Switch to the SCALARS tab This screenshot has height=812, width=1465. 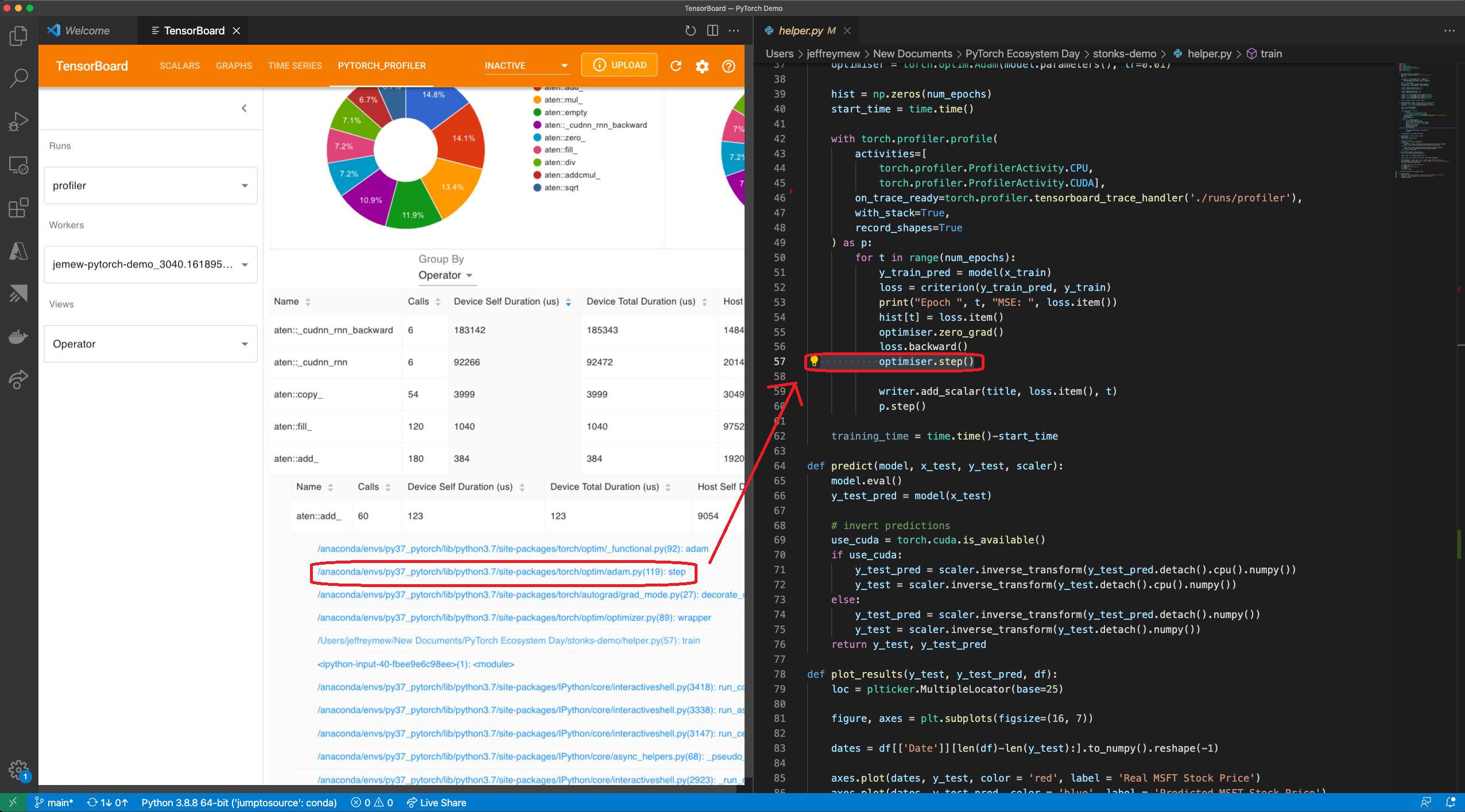(180, 66)
